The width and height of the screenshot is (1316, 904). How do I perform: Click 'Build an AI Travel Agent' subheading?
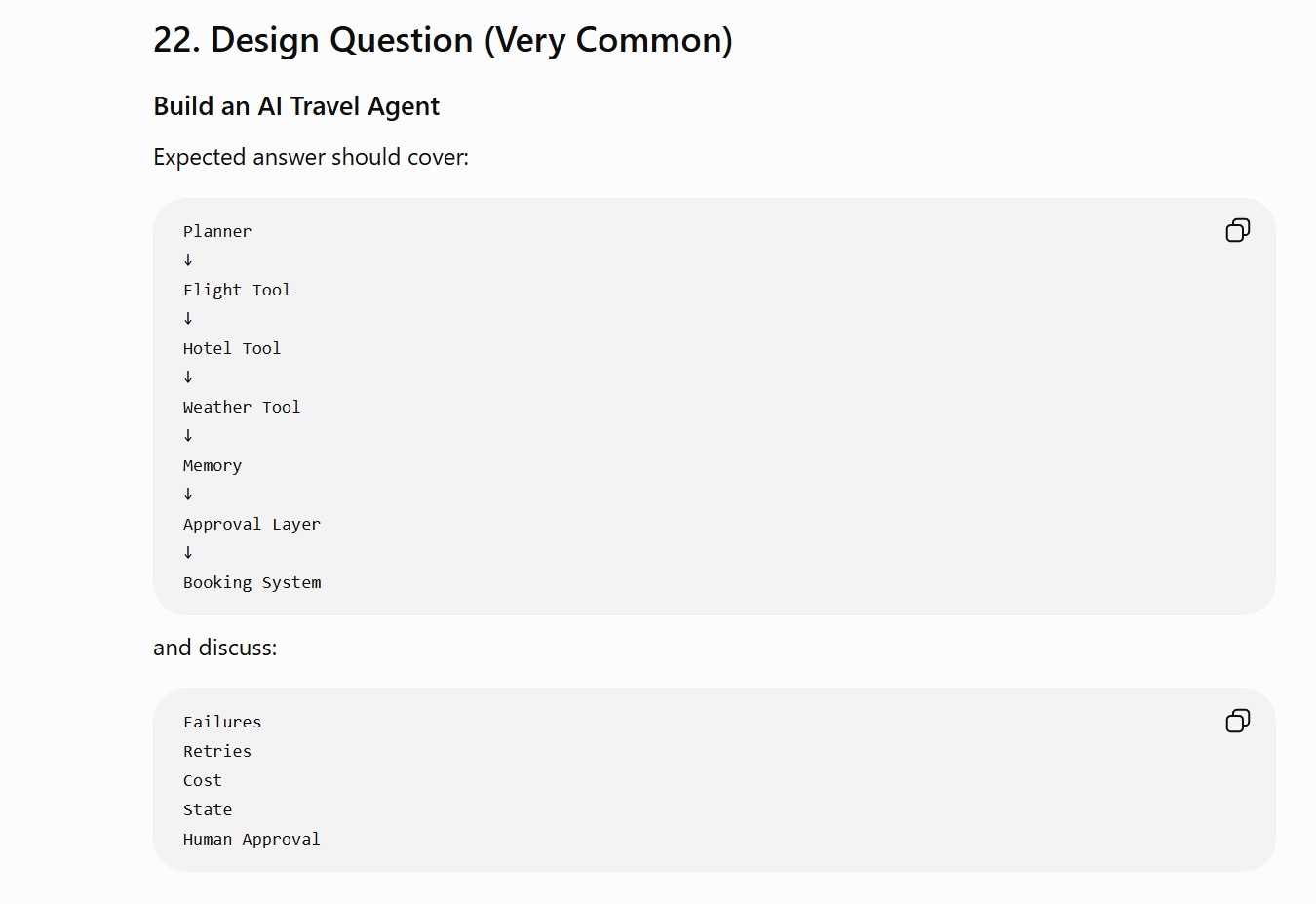296,106
